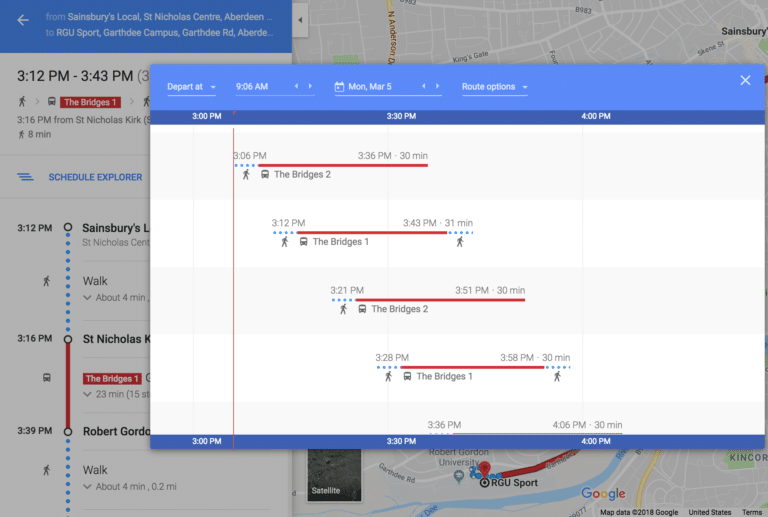Click Robert Gordon University map pin
Image resolution: width=768 pixels, height=517 pixels.
pos(458,476)
